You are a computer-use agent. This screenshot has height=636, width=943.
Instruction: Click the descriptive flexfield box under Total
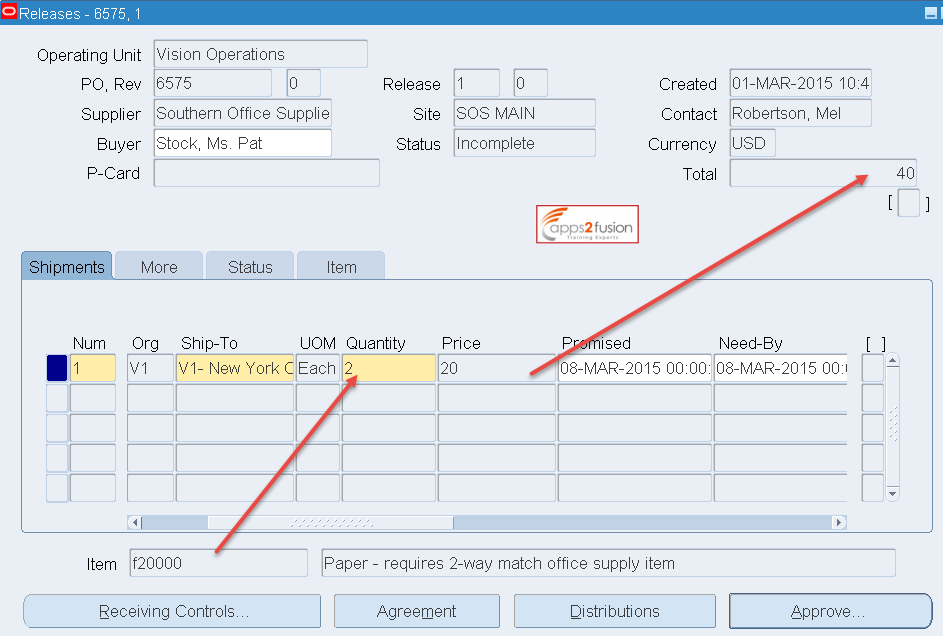tap(909, 203)
